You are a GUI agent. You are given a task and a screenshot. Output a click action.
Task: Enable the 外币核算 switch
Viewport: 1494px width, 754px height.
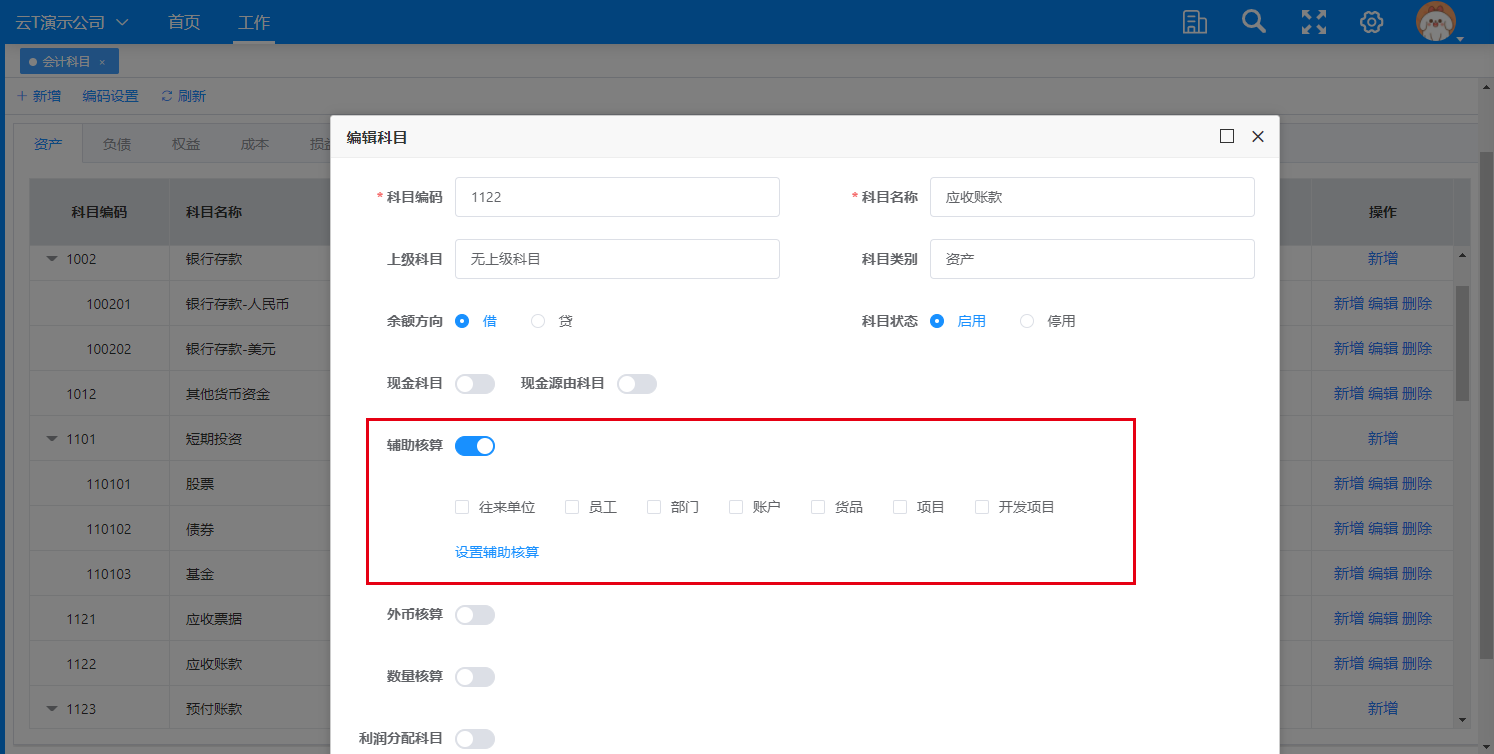475,615
